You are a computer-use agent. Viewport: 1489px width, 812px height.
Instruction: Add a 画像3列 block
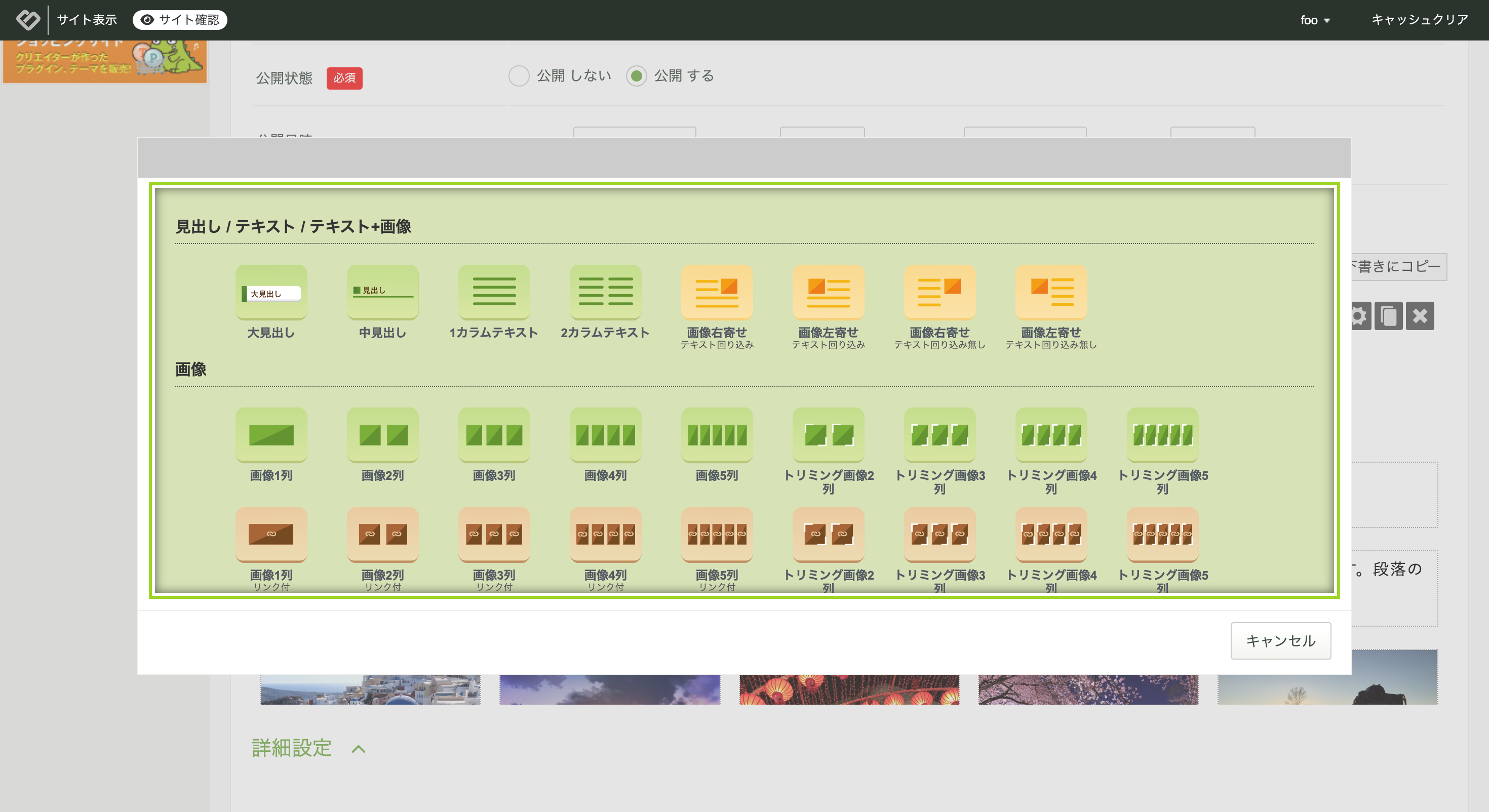click(494, 435)
